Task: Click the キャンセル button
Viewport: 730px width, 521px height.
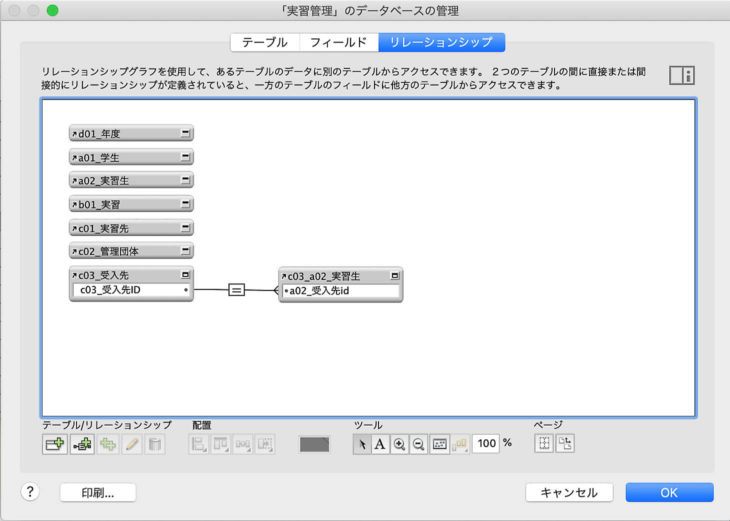Action: coord(569,493)
